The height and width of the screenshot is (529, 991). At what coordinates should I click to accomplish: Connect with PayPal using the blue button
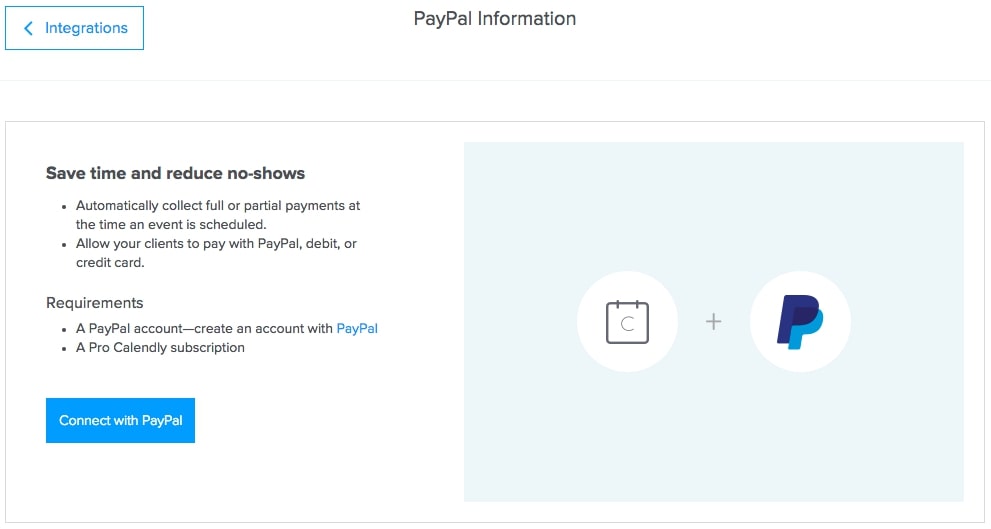120,420
